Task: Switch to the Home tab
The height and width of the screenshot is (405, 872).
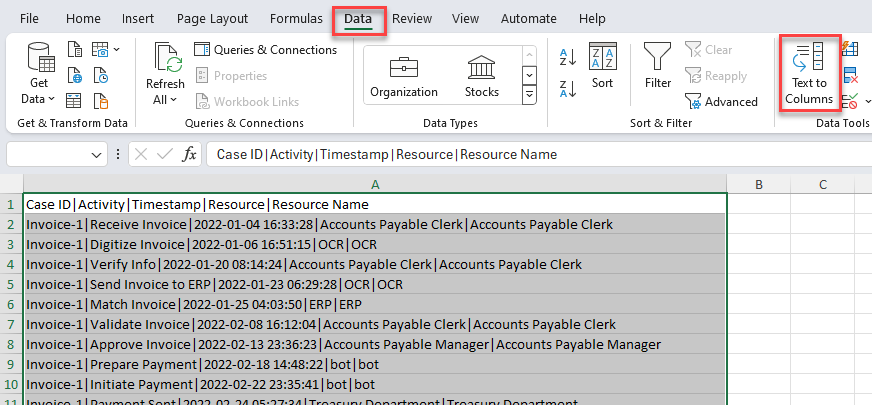Action: [83, 18]
